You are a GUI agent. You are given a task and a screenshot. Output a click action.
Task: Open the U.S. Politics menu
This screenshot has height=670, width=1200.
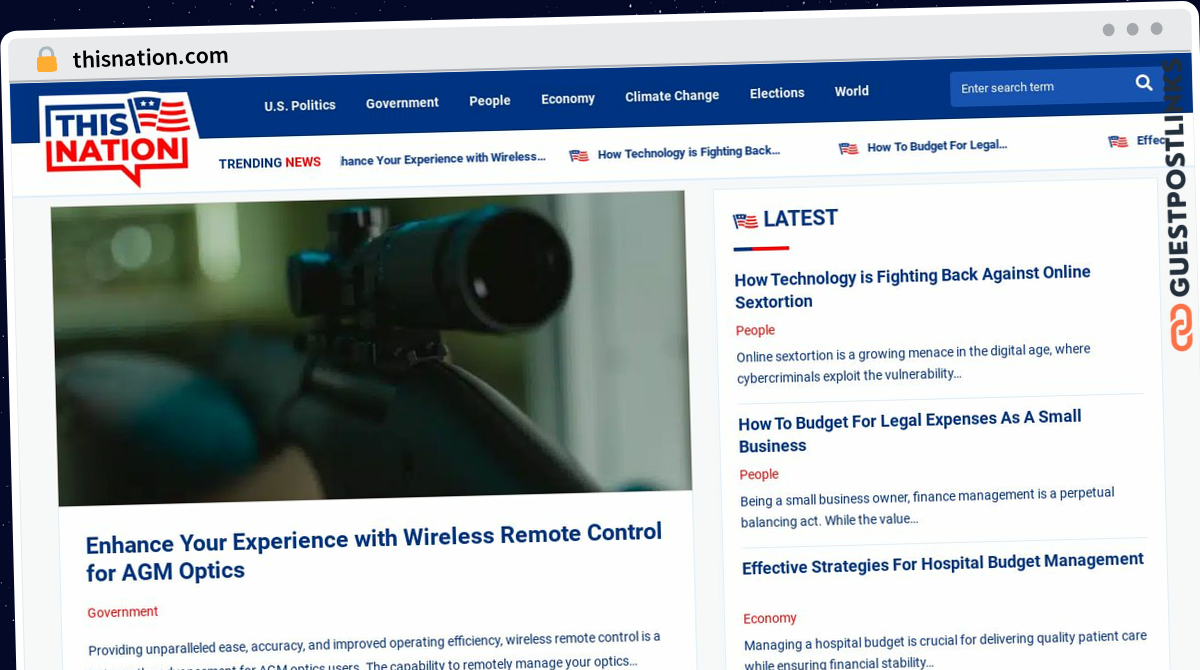pyautogui.click(x=300, y=105)
